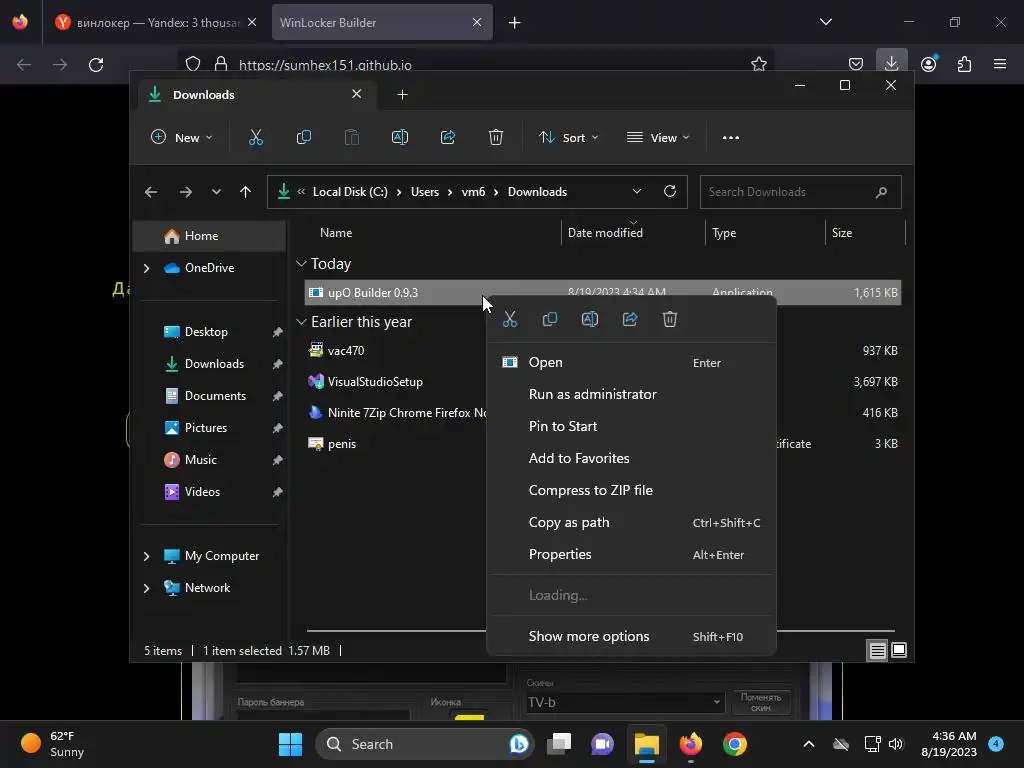The image size is (1024, 768).
Task: Open the View dropdown
Action: point(658,138)
